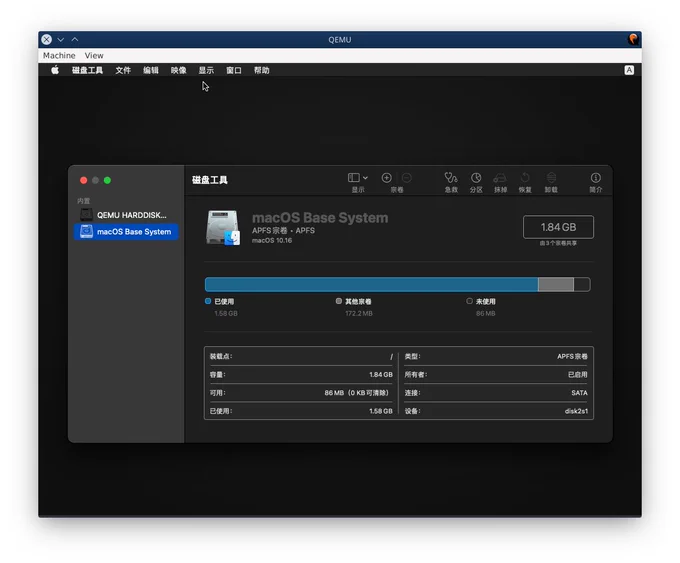Run First Aid (急救) stethoscope icon
This screenshot has width=680, height=563.
[x=451, y=178]
